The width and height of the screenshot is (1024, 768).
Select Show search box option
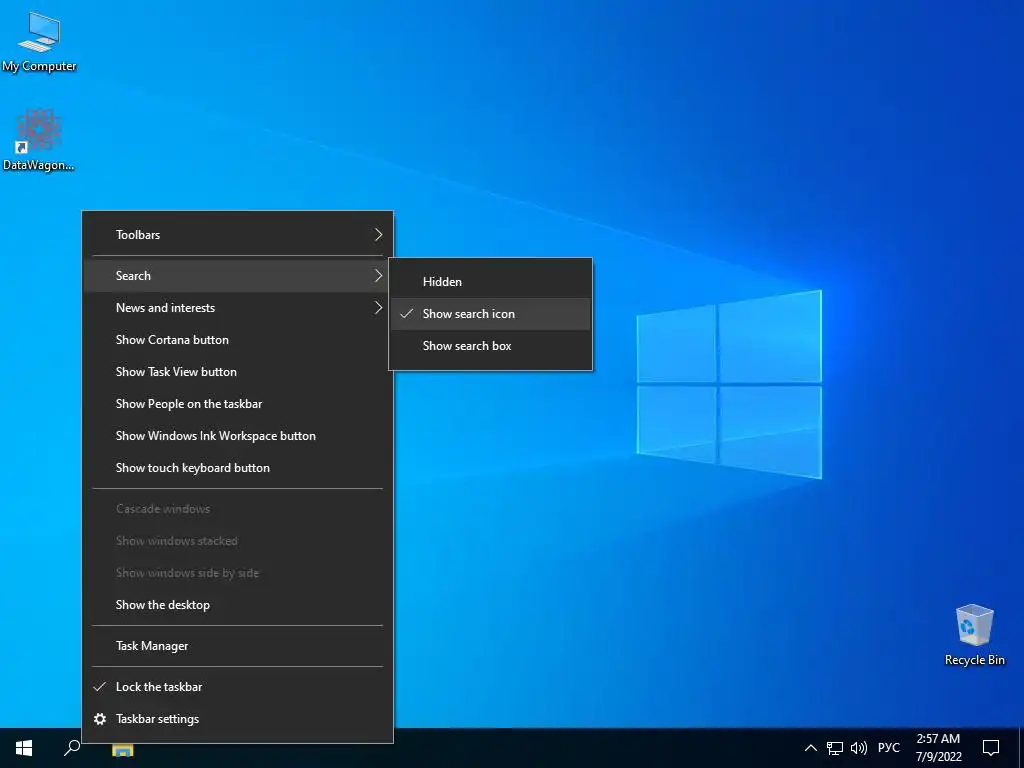[x=490, y=346]
